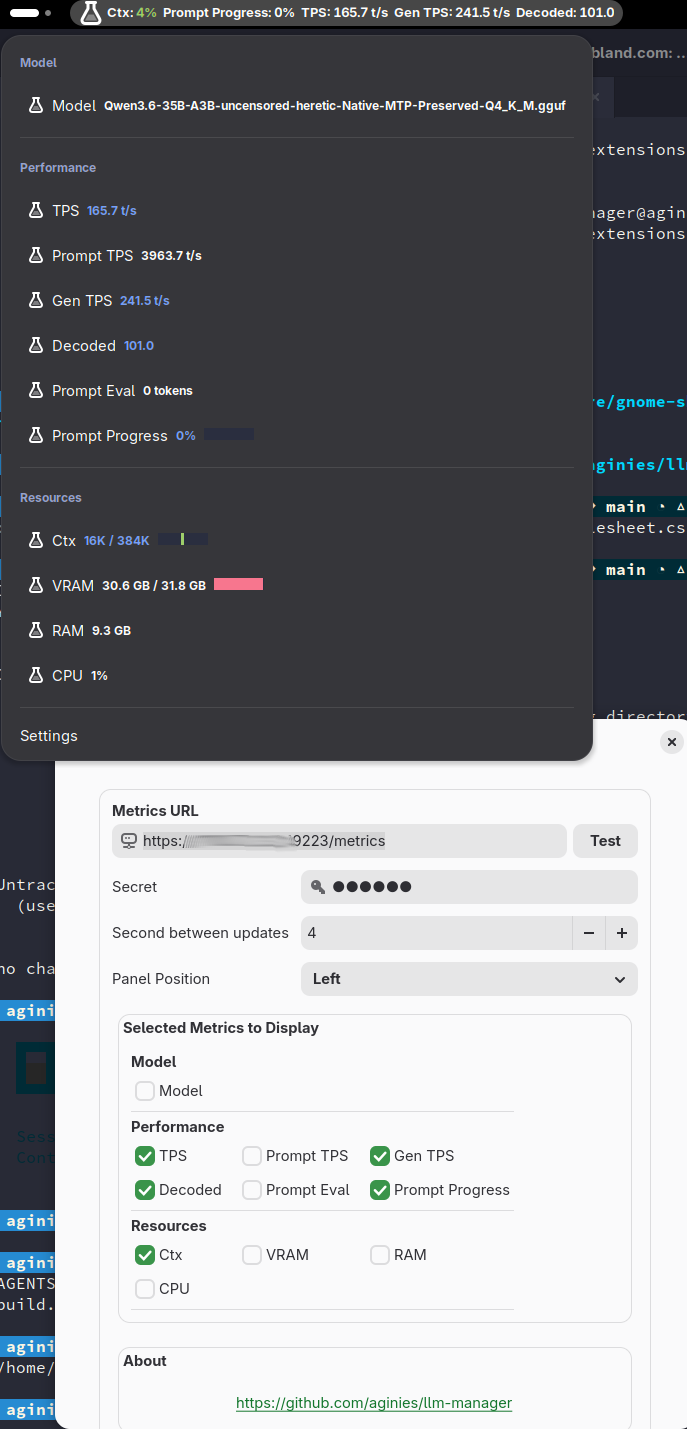
Task: Select the Prompt Eval menu entry
Action: pos(297,391)
